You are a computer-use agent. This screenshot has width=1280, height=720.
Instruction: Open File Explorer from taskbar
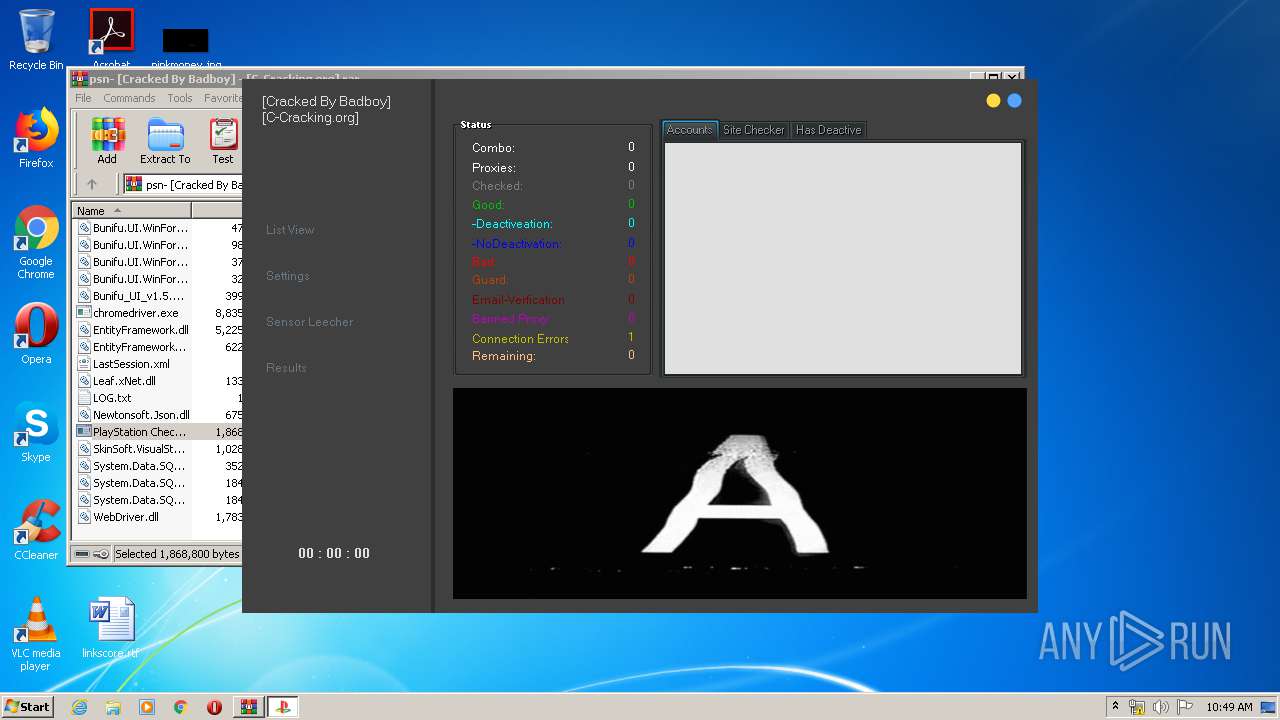113,707
